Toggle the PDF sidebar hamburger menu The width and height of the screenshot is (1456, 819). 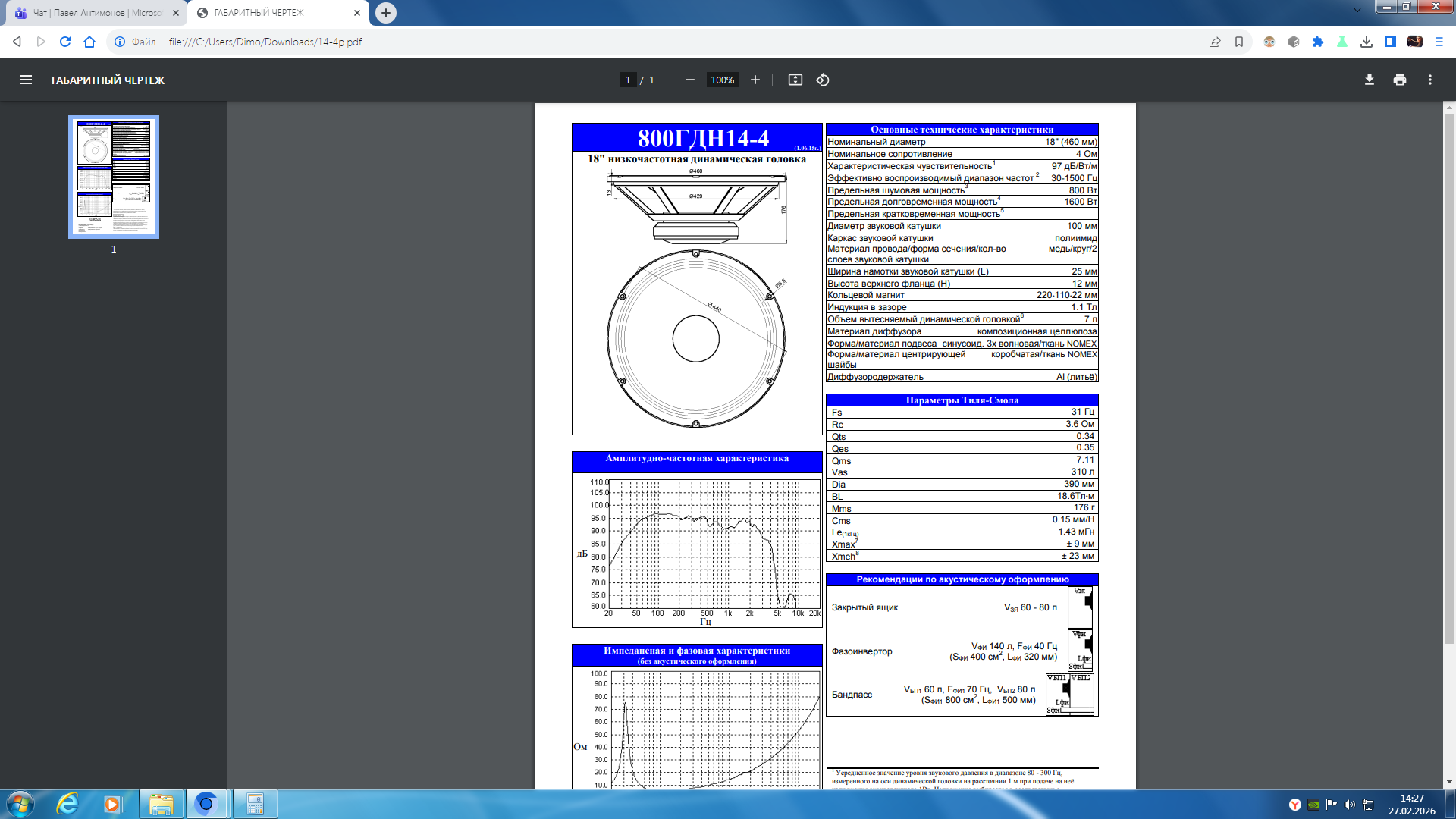(25, 80)
